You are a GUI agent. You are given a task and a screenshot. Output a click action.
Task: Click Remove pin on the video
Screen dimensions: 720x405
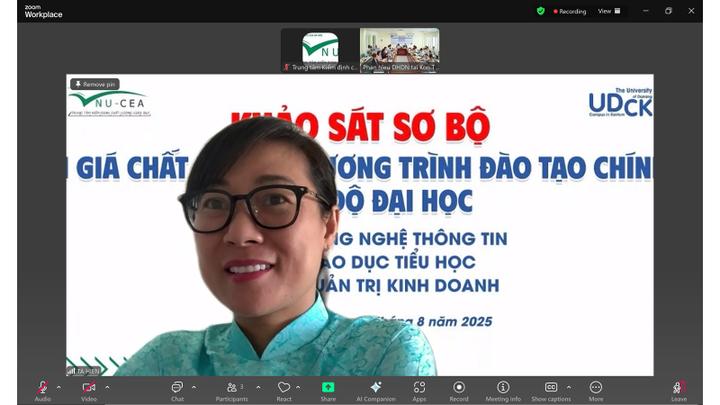[x=95, y=84]
